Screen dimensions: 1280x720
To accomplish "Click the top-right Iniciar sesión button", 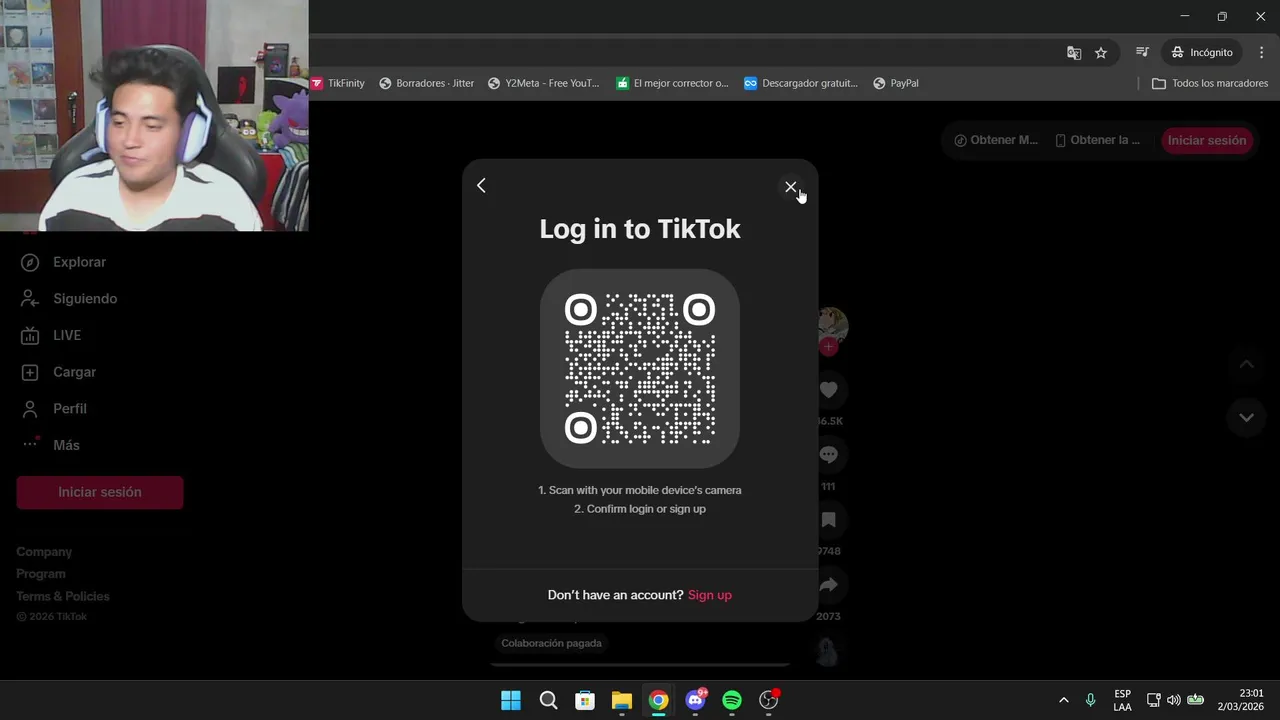I will pos(1207,140).
